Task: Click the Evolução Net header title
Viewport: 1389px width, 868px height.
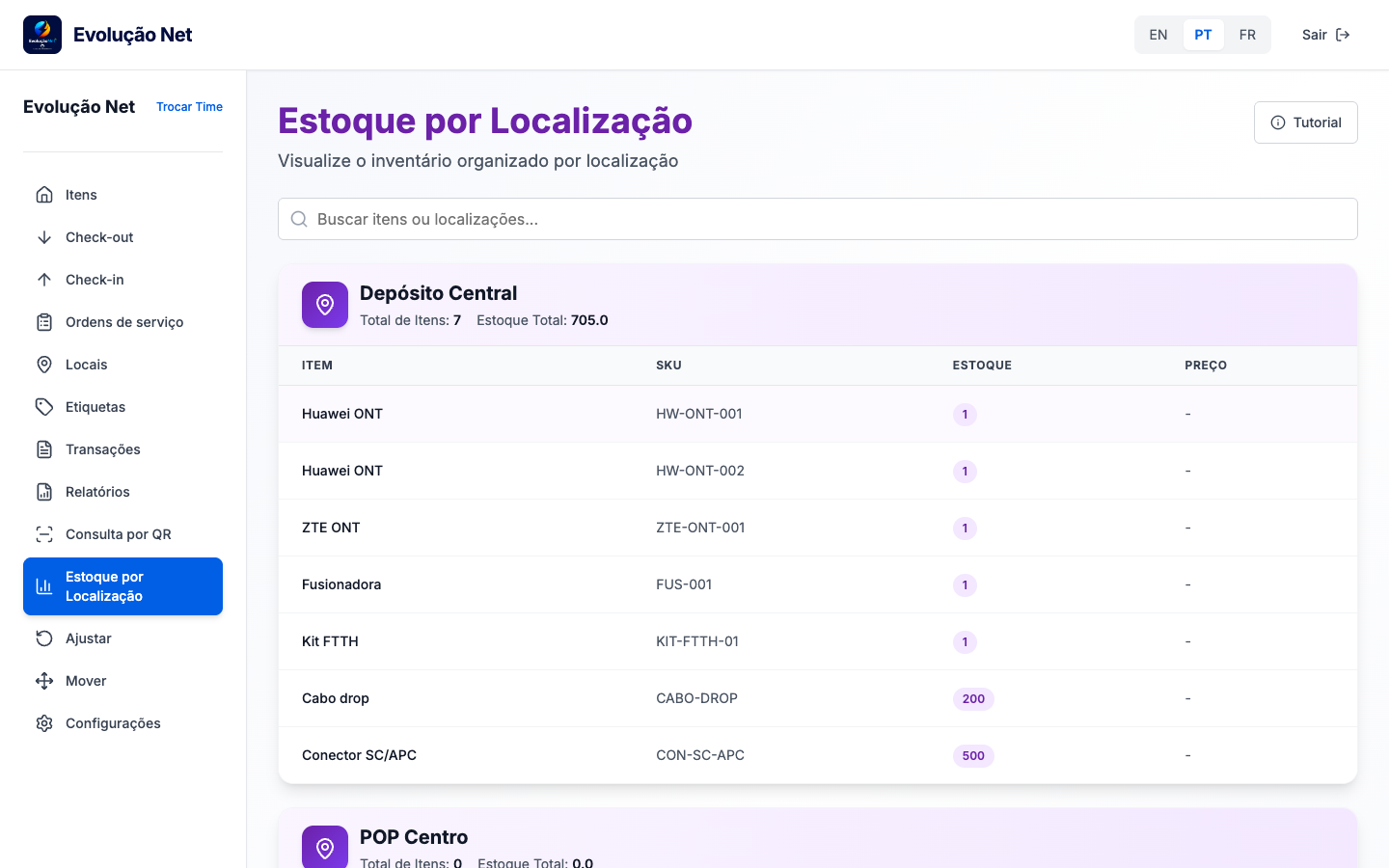Action: point(133,35)
